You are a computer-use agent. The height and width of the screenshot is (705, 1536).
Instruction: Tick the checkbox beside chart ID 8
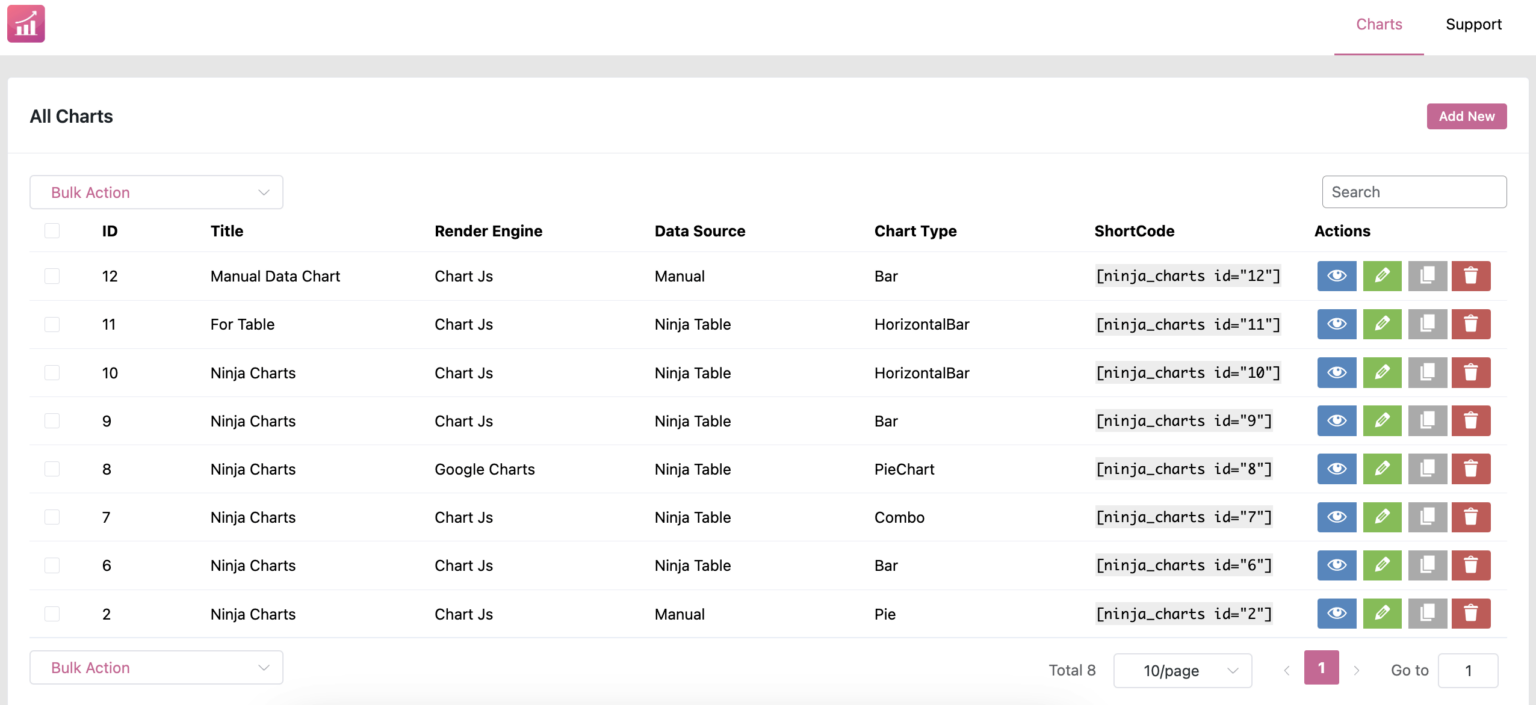tap(52, 468)
